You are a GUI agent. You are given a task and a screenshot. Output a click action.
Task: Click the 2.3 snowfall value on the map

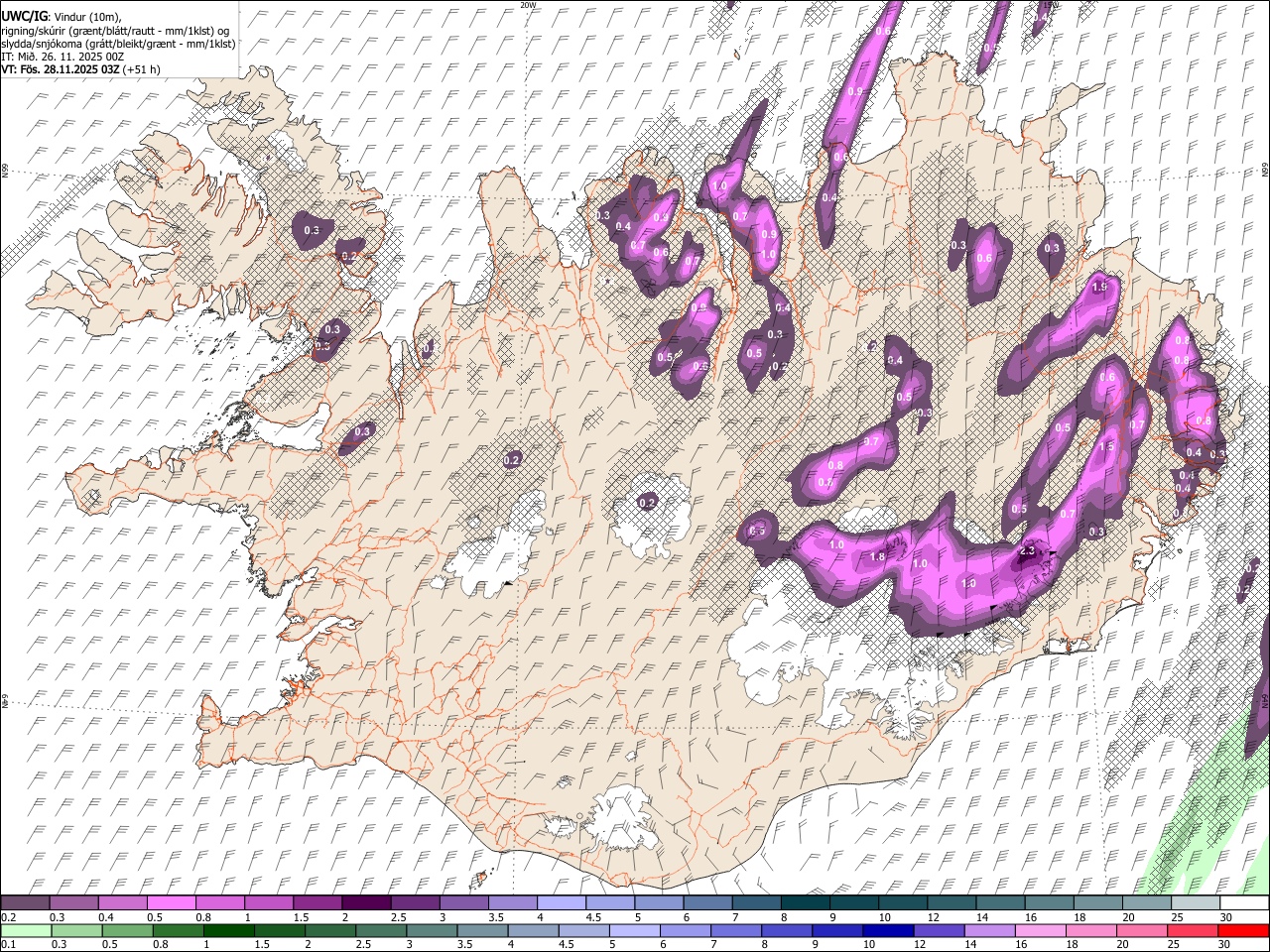1027,551
